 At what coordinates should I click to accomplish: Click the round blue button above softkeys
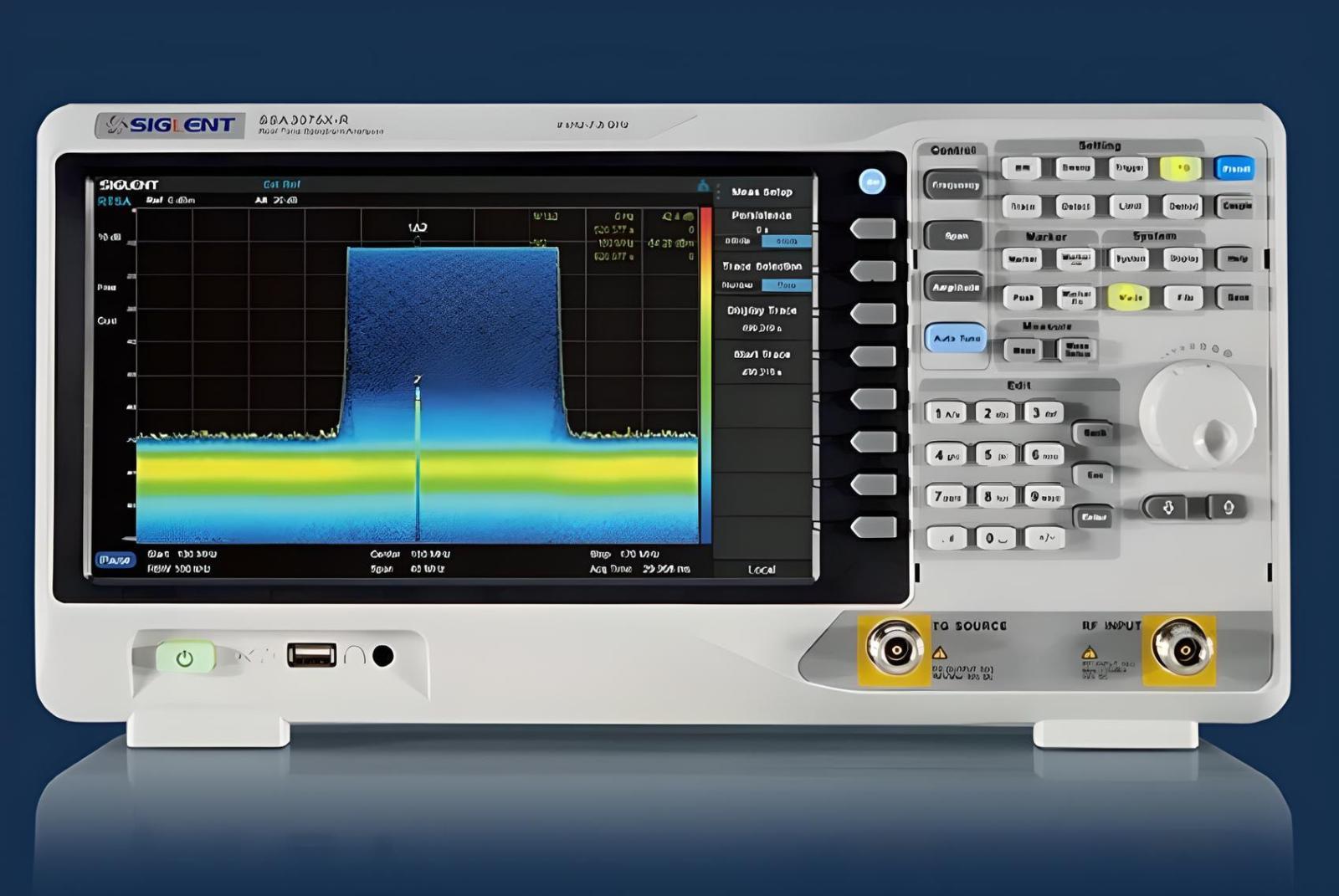pyautogui.click(x=871, y=182)
